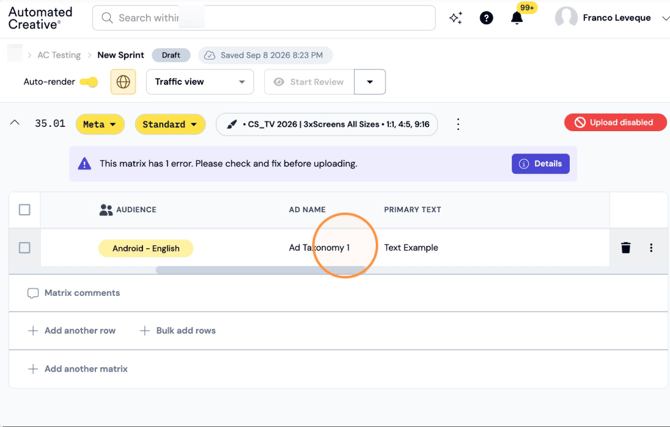670x427 pixels.
Task: Delete row with trash icon
Action: click(x=626, y=248)
